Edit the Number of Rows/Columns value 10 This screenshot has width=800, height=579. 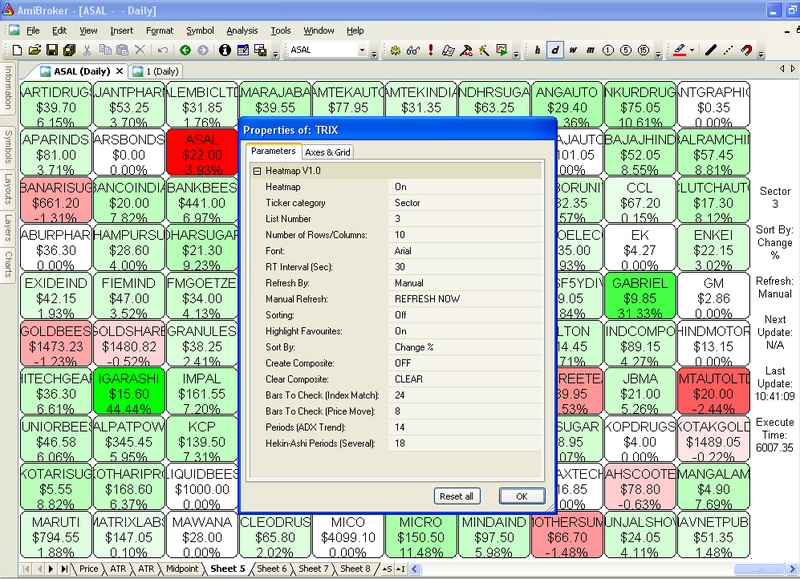464,235
